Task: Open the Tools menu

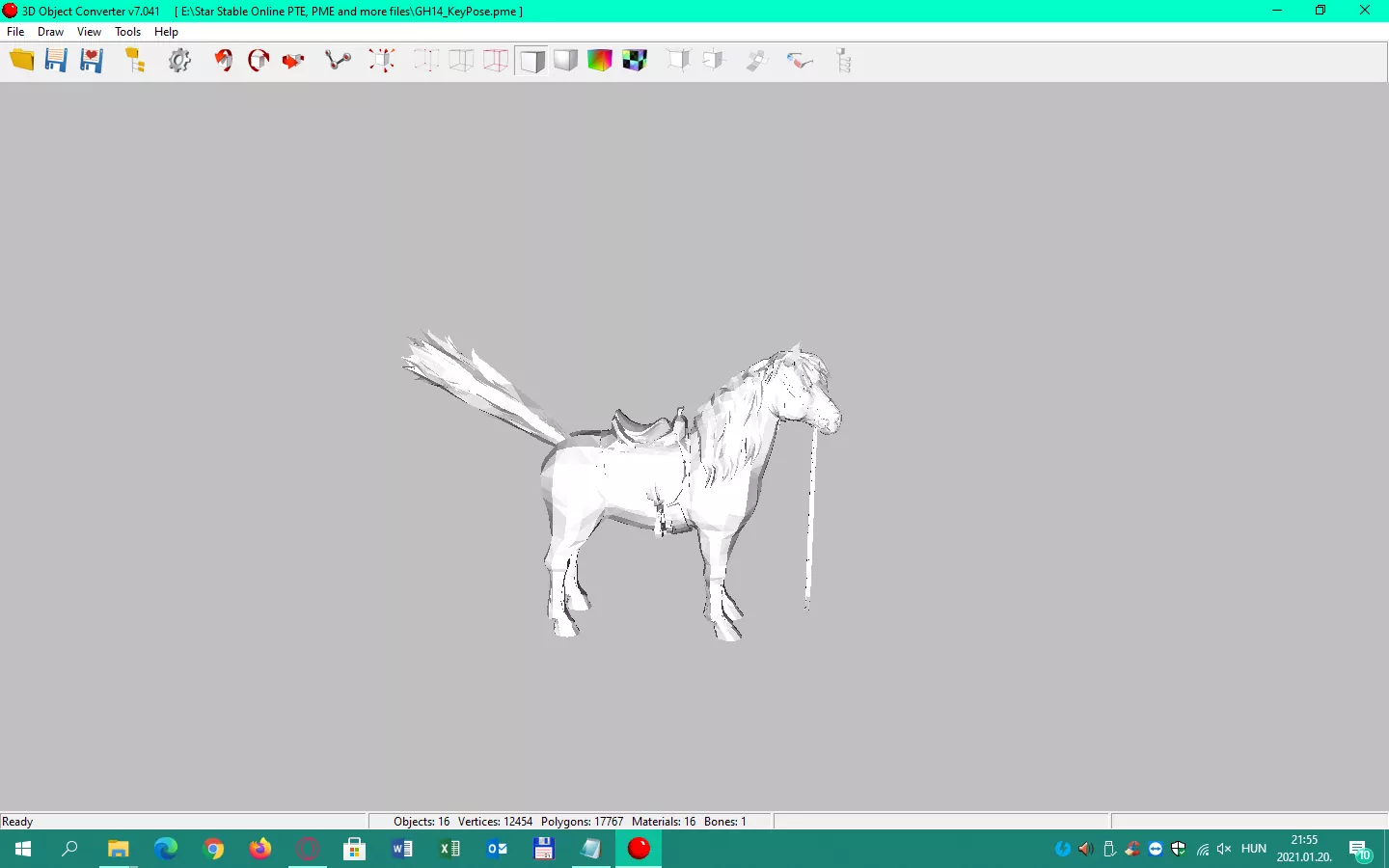Action: [128, 32]
